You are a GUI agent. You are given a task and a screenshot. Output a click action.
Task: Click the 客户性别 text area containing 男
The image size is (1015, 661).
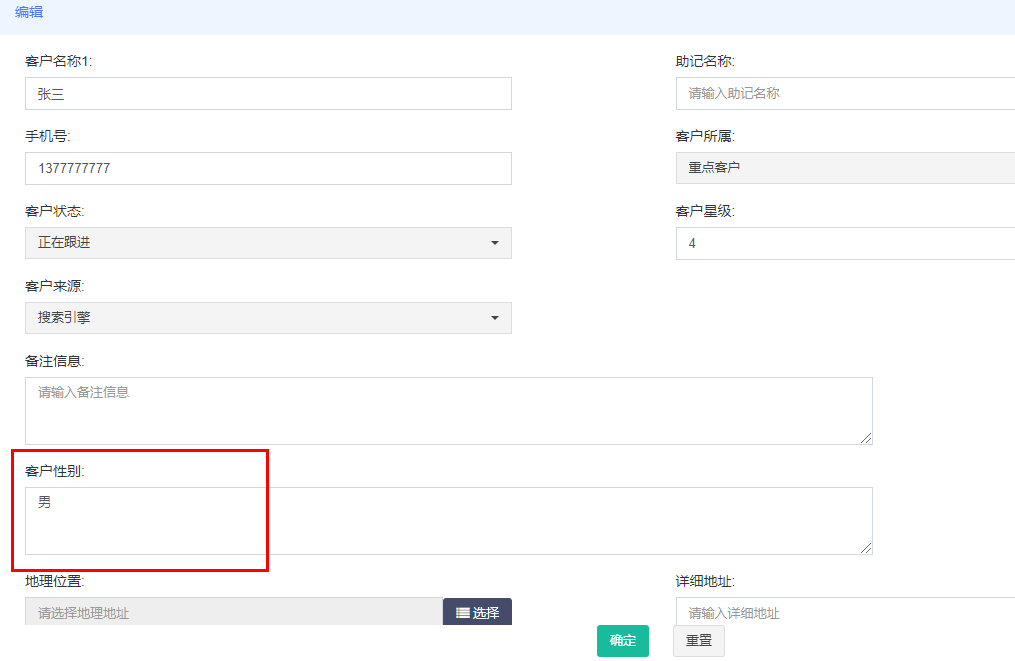449,521
